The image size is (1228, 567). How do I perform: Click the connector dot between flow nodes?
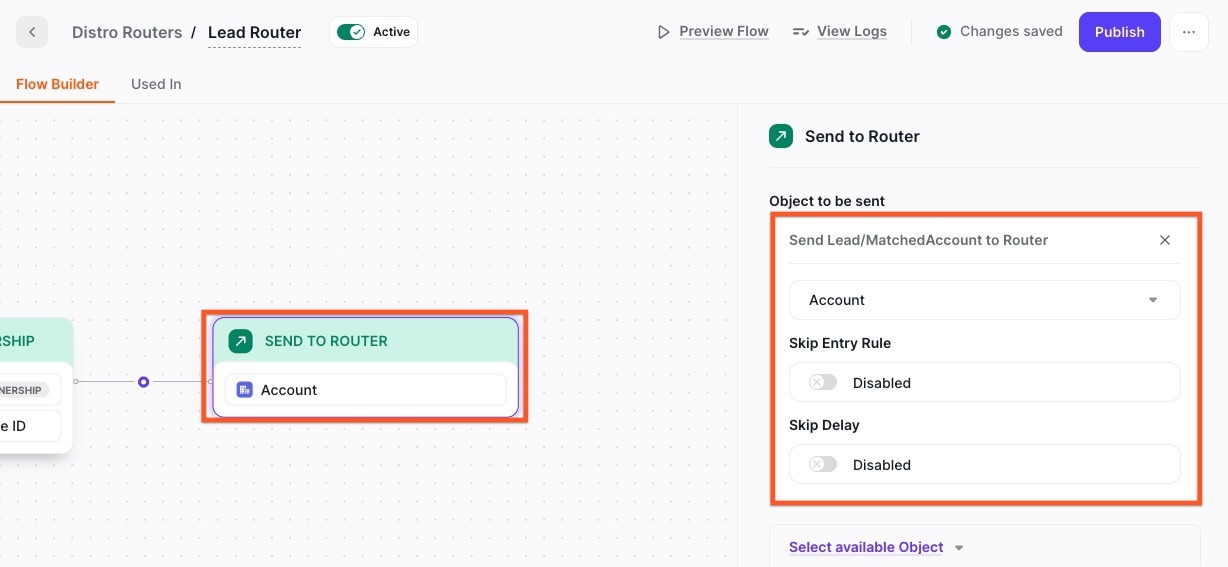[144, 382]
